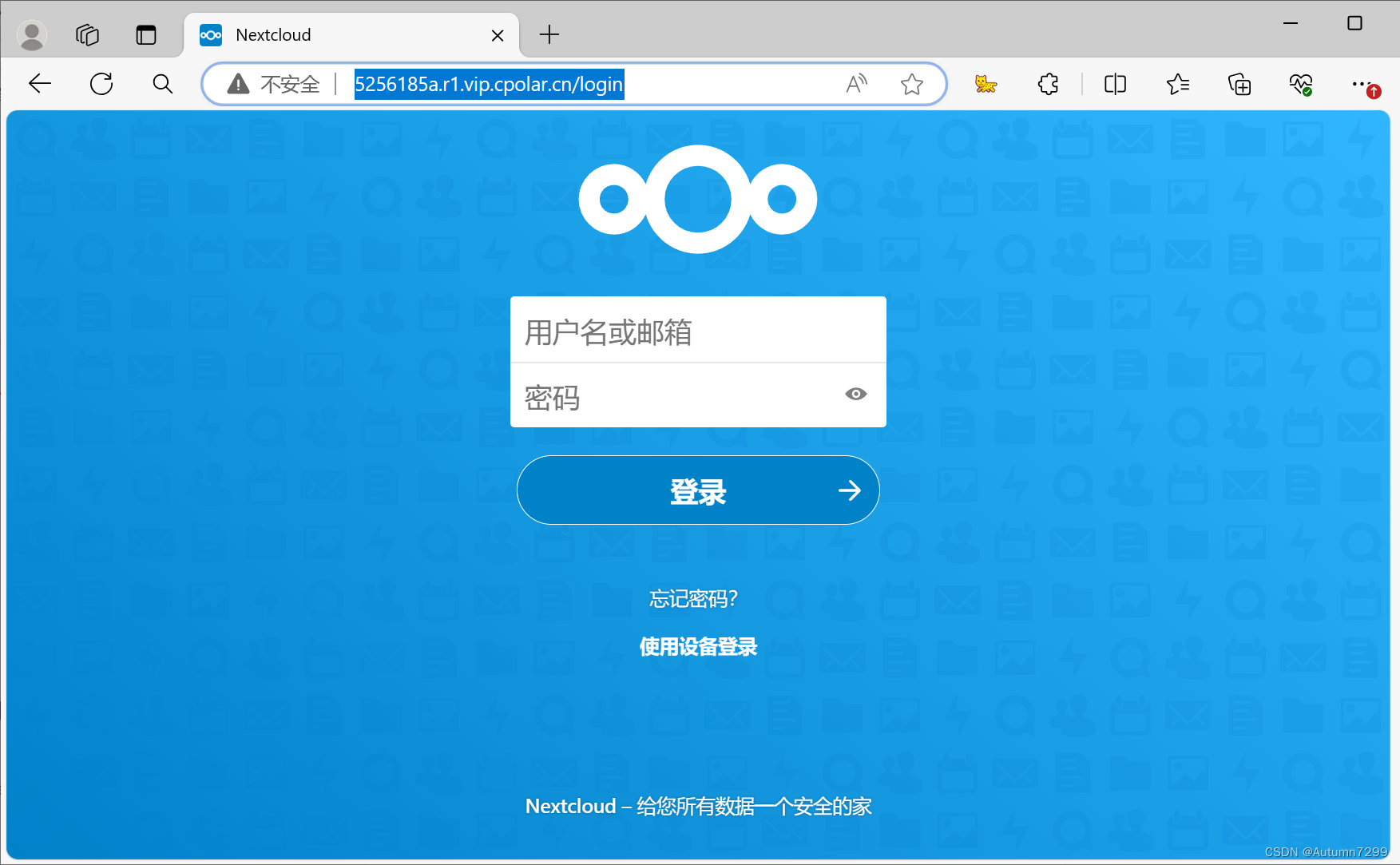Viewport: 1400px width, 865px height.
Task: Open the favorites list icon
Action: click(x=1177, y=84)
